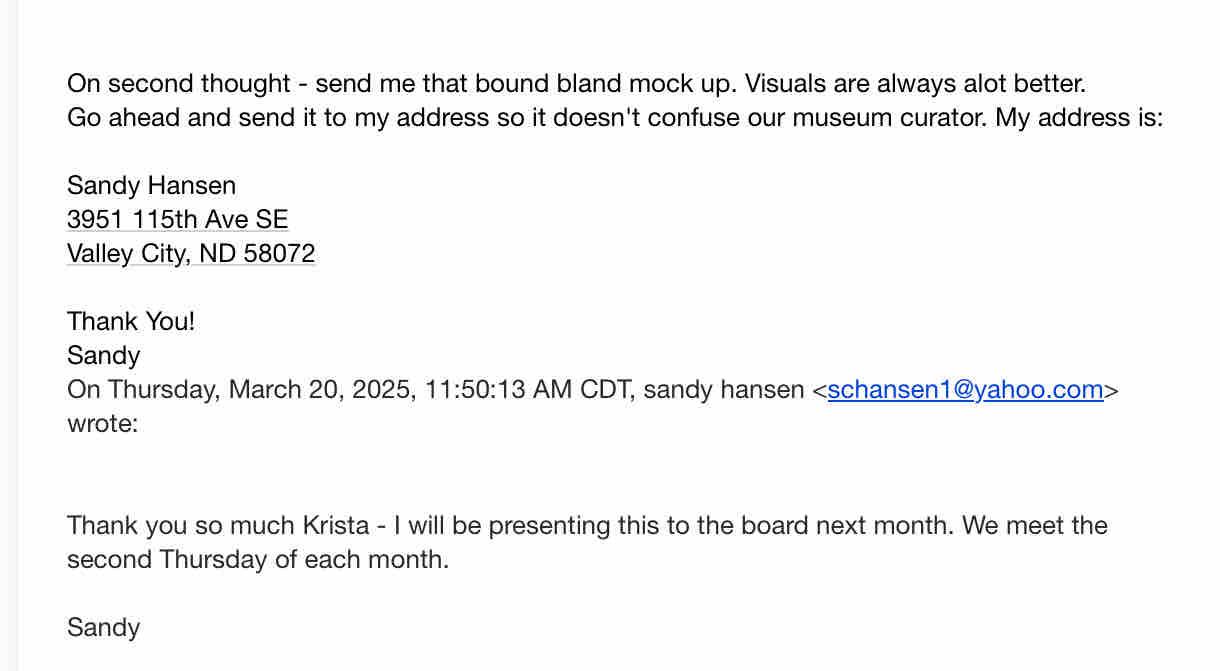Click the word "wrote:" in the quote header
Screen dimensions: 1220x671
point(102,424)
